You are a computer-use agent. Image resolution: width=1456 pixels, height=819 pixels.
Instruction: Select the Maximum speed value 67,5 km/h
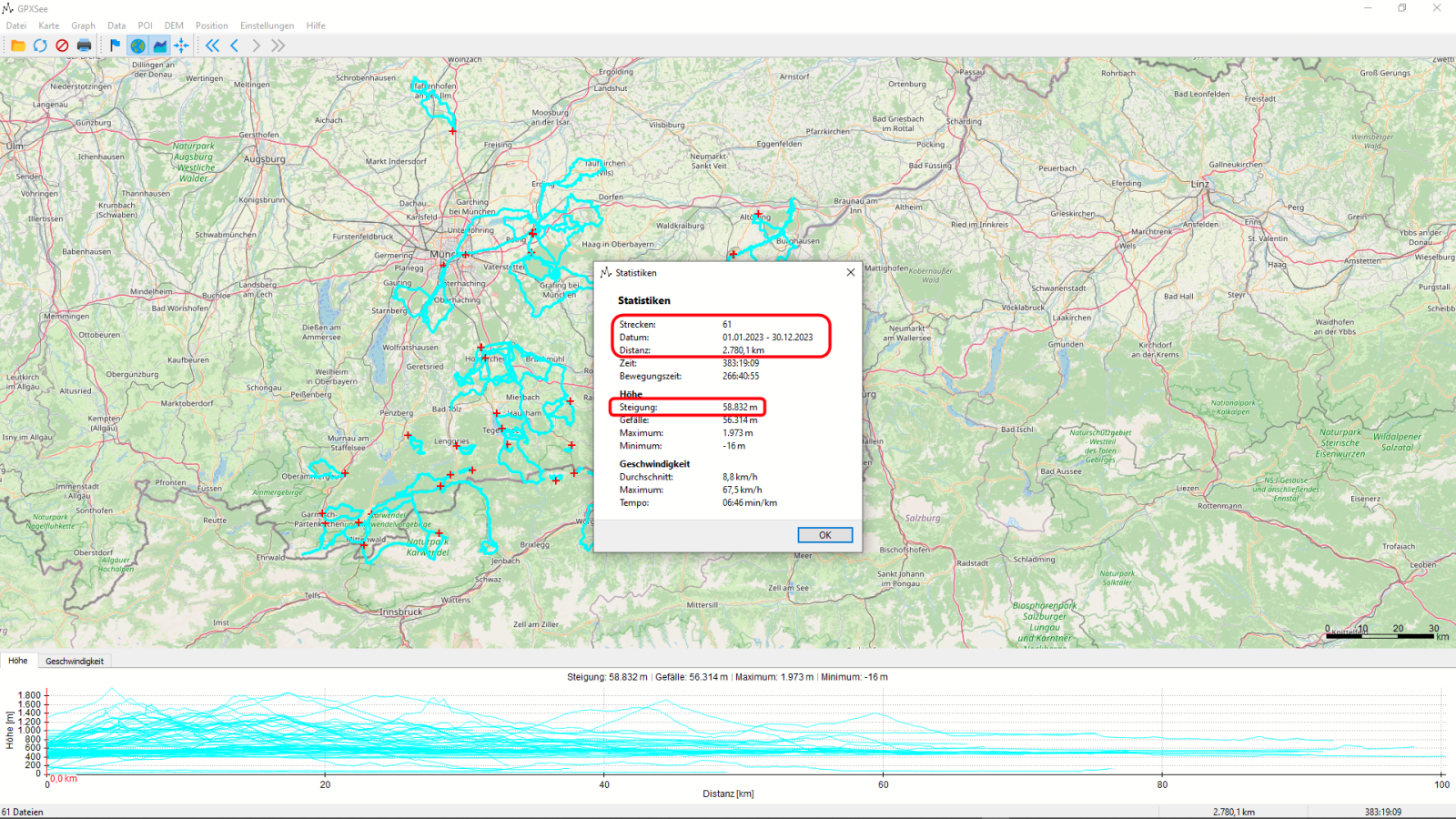click(743, 490)
